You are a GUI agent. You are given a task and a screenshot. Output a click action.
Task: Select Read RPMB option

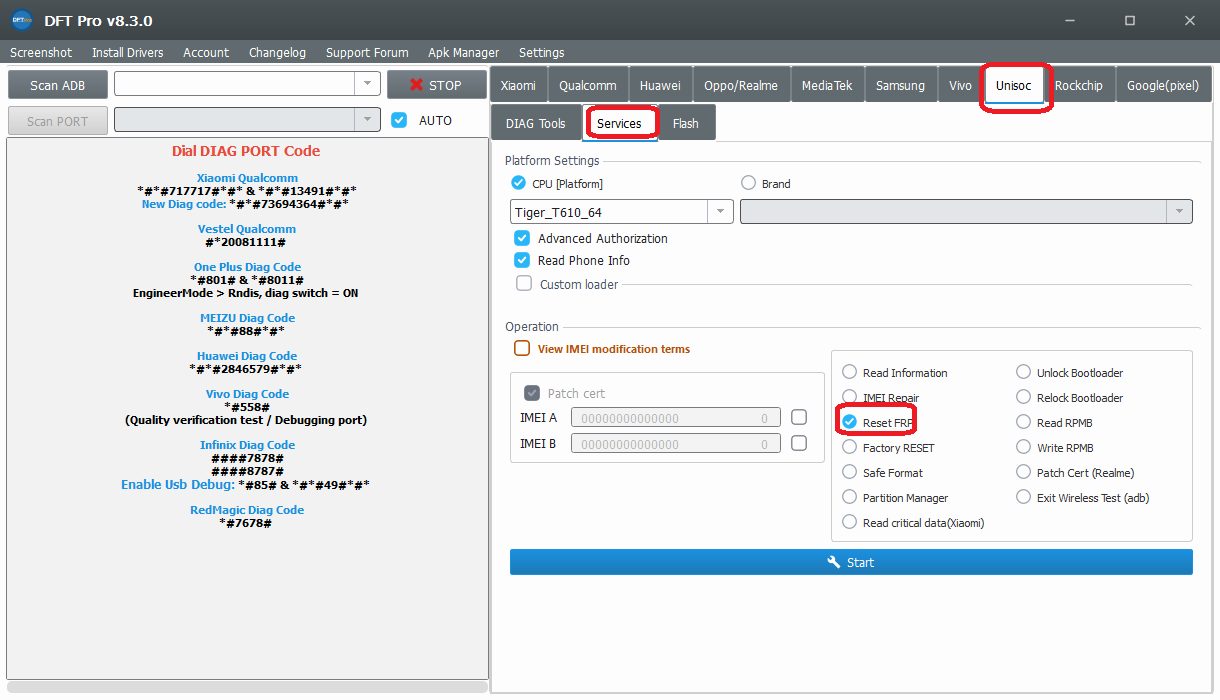tap(1024, 422)
